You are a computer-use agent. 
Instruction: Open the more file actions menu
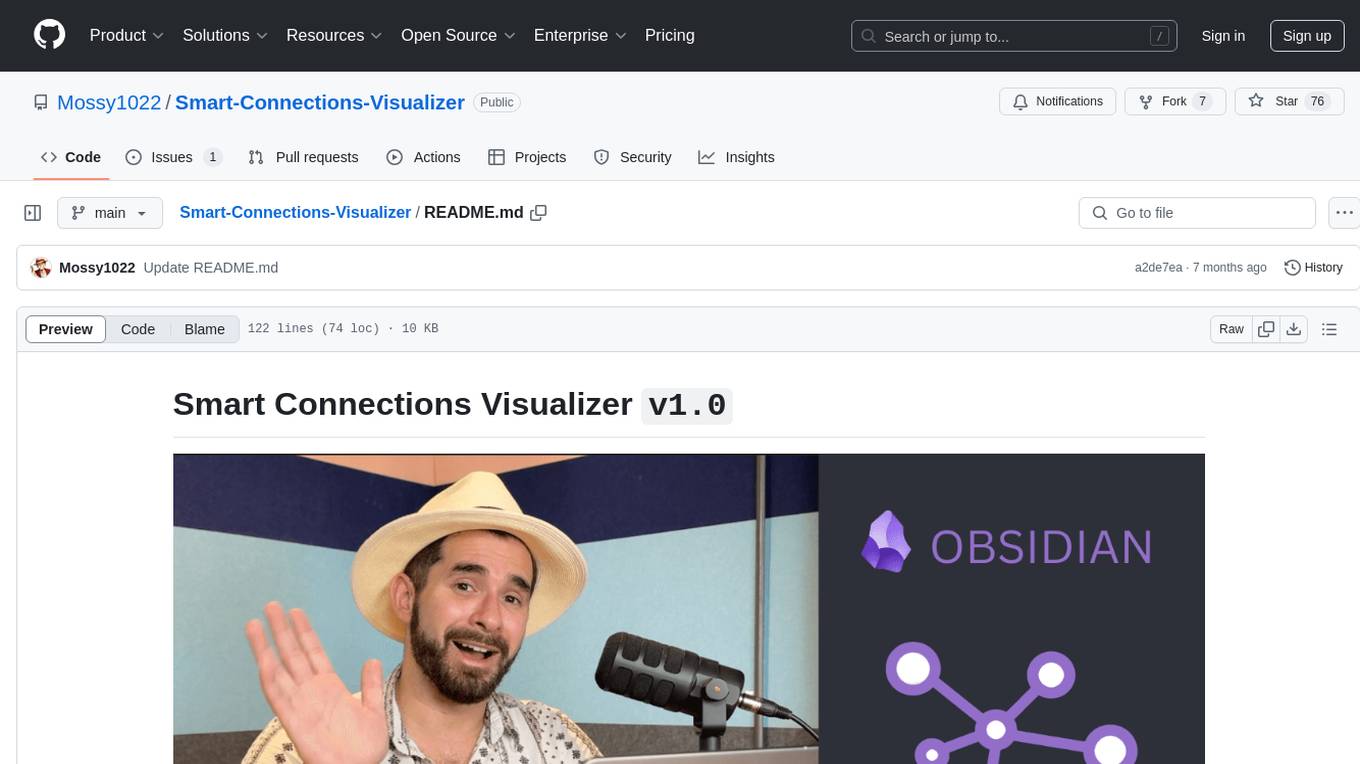(1345, 213)
